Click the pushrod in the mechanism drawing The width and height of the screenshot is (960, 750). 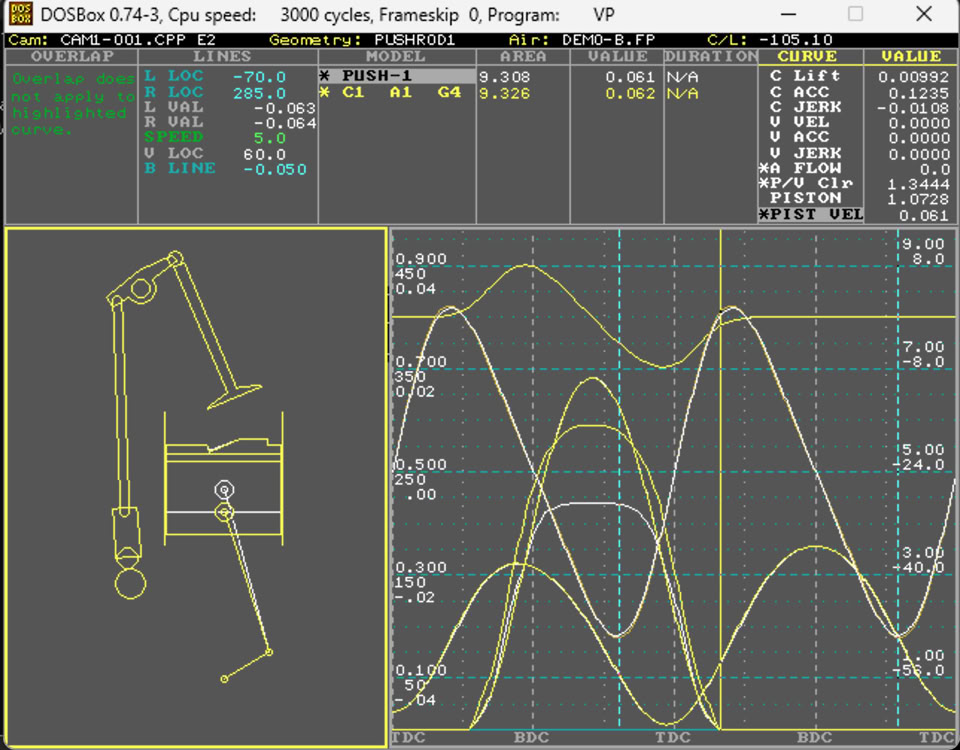click(121, 400)
